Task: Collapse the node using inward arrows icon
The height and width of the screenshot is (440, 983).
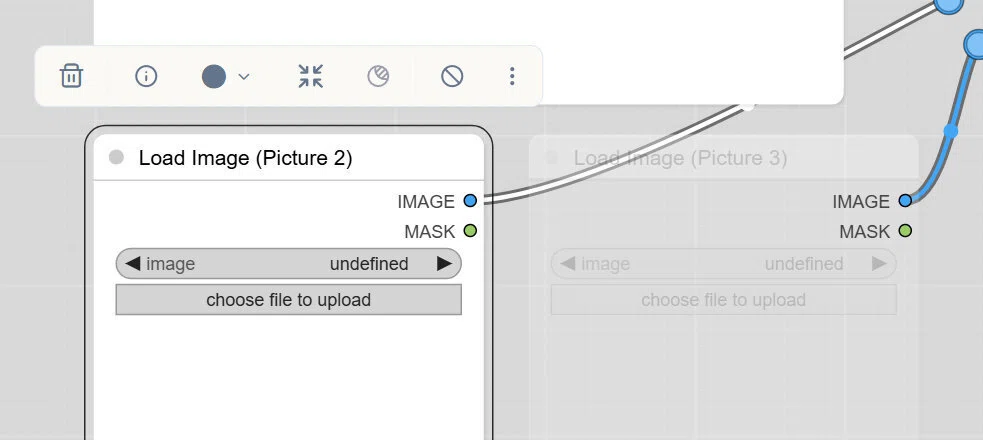Action: (310, 76)
